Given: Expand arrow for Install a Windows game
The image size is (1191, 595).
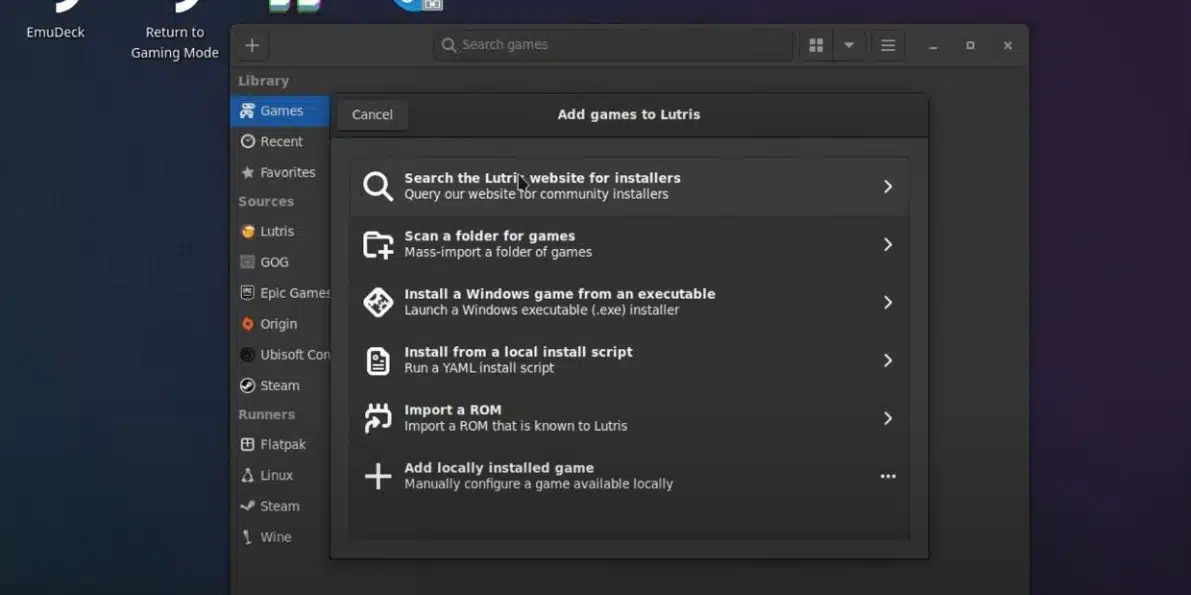Looking at the screenshot, I should tap(887, 302).
